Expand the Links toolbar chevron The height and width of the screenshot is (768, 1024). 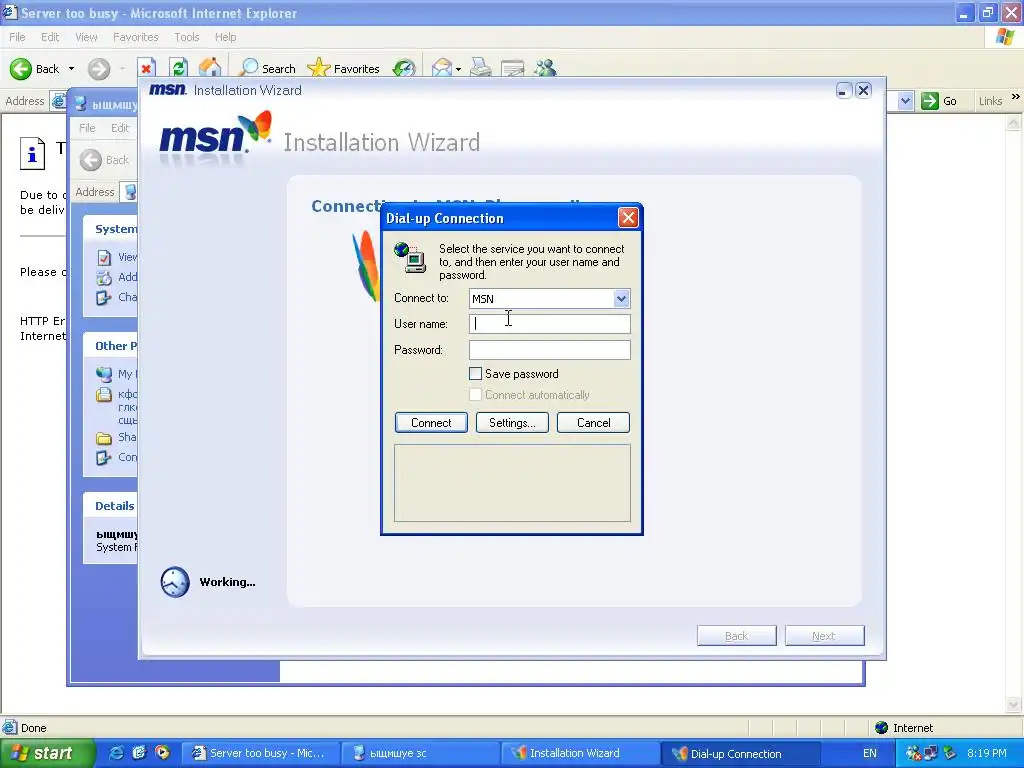pyautogui.click(x=1016, y=97)
